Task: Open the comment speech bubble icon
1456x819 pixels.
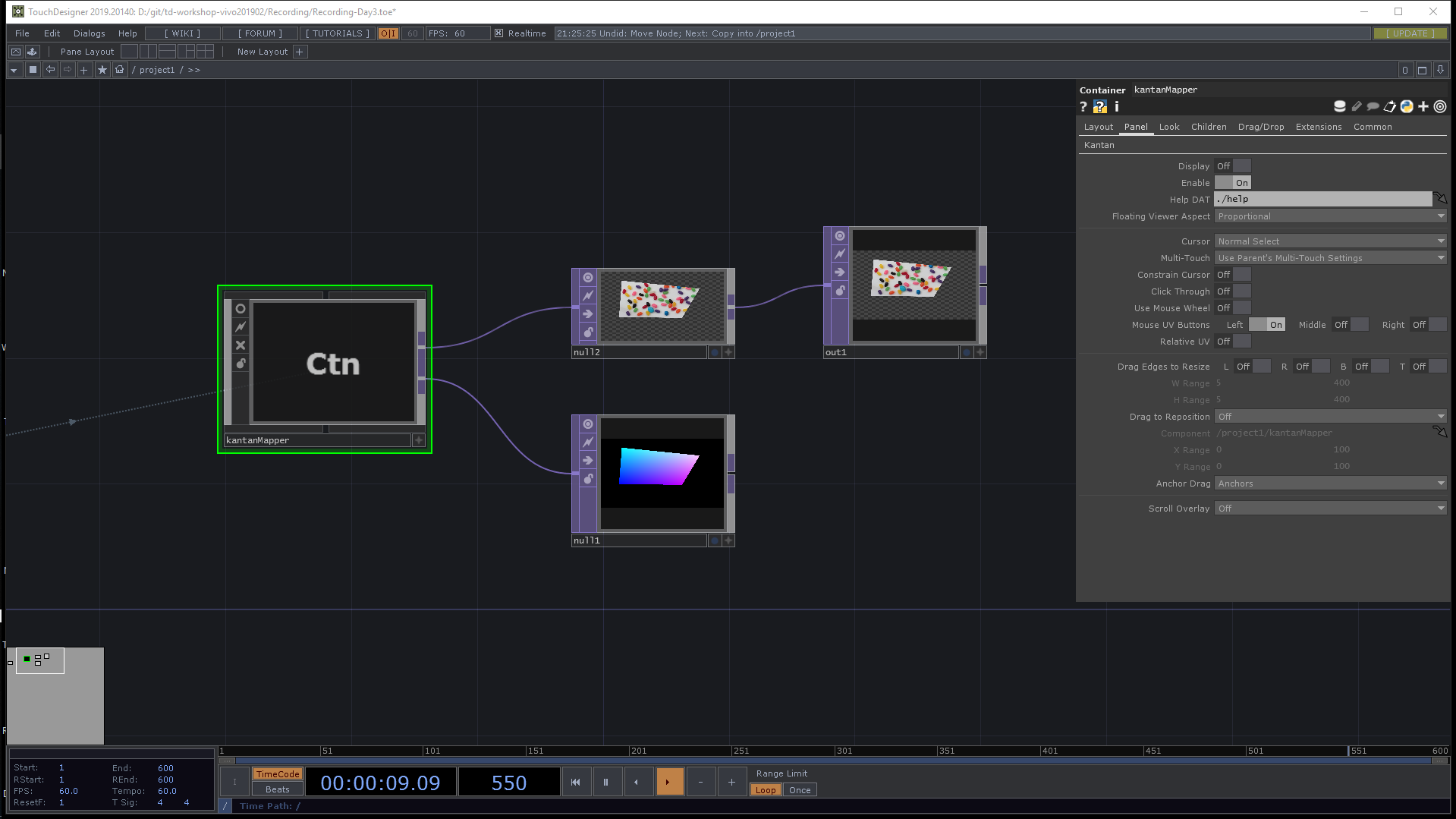Action: tap(1373, 107)
